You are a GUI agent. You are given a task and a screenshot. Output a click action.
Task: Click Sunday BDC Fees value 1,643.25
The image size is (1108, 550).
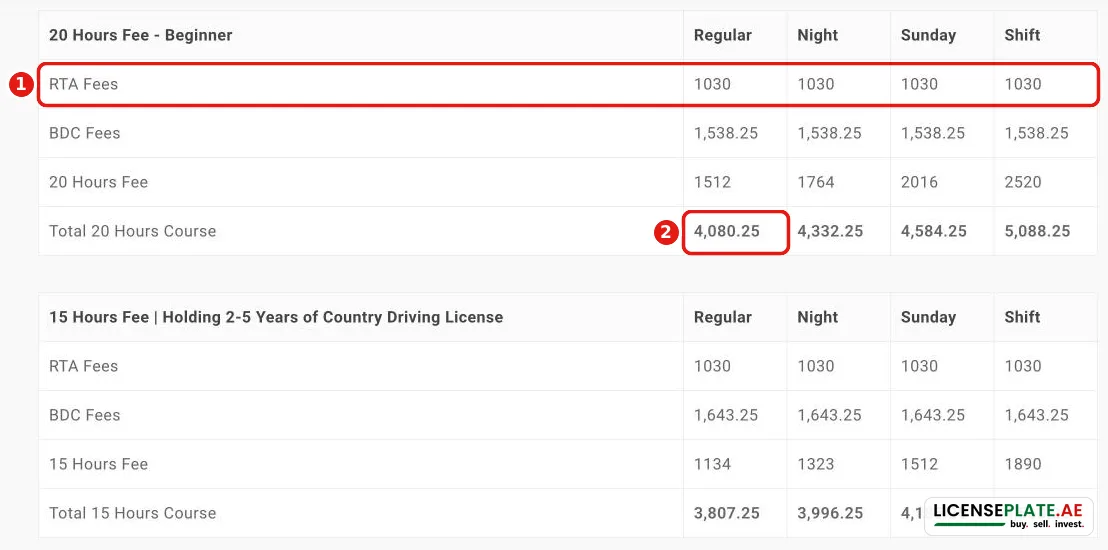point(933,415)
